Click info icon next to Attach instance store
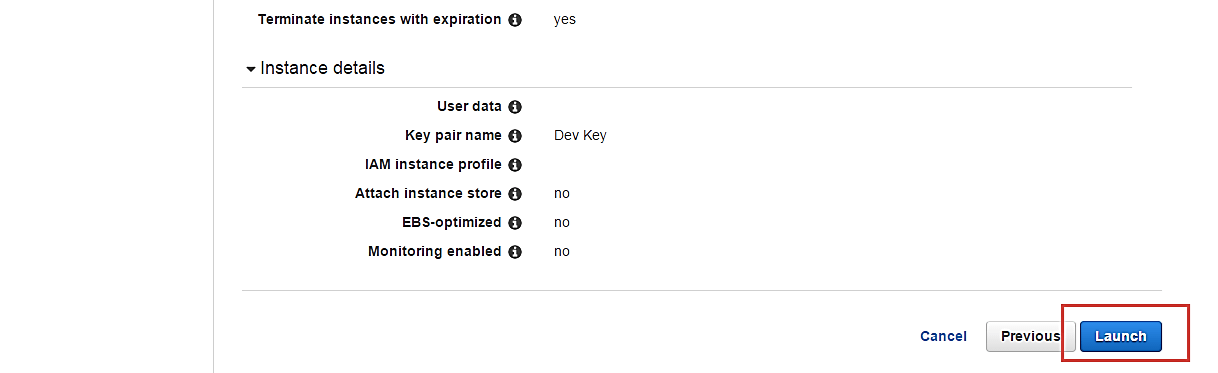The width and height of the screenshot is (1218, 373). point(515,194)
